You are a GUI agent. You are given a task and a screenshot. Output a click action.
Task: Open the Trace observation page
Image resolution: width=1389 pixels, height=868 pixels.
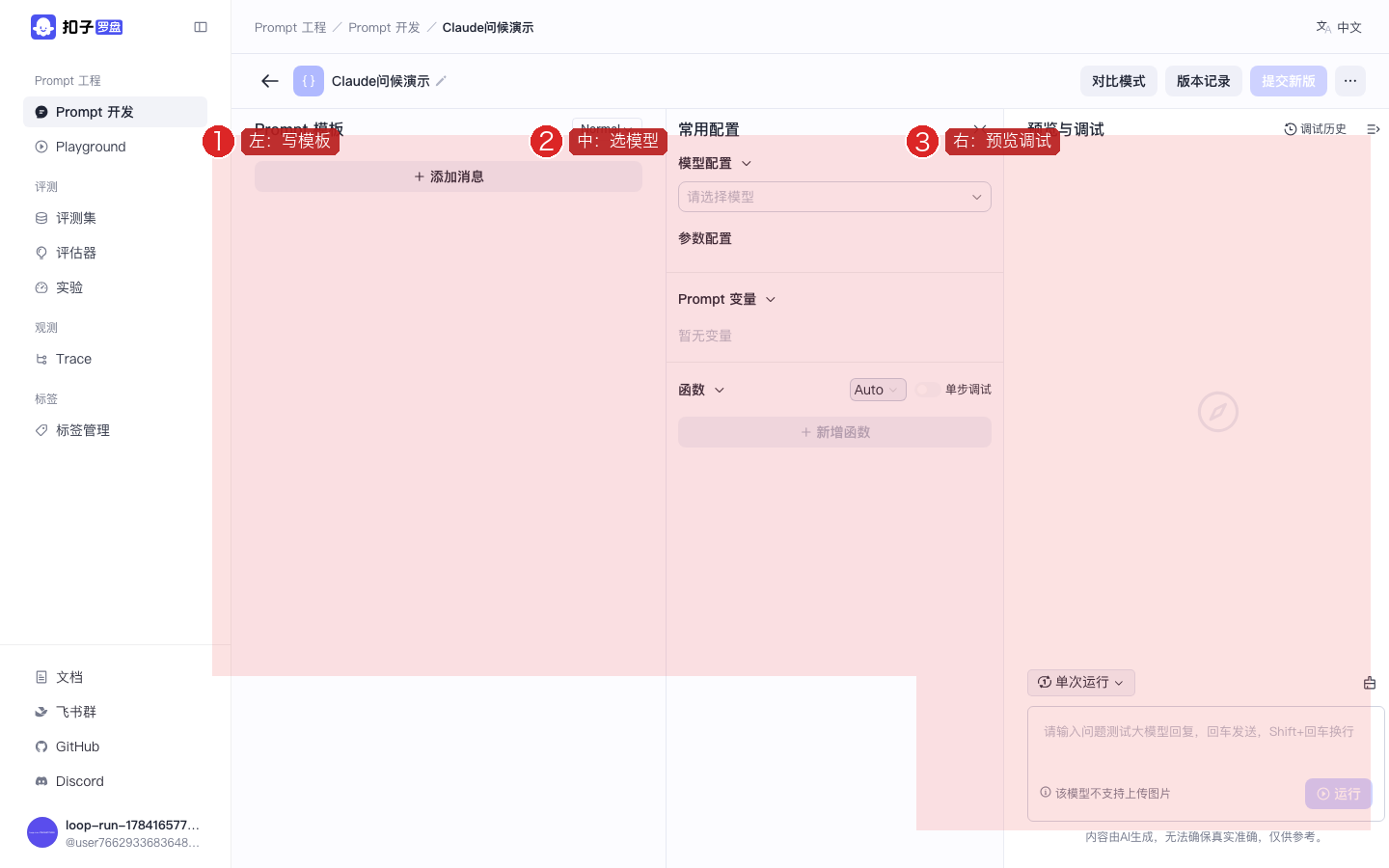115,359
